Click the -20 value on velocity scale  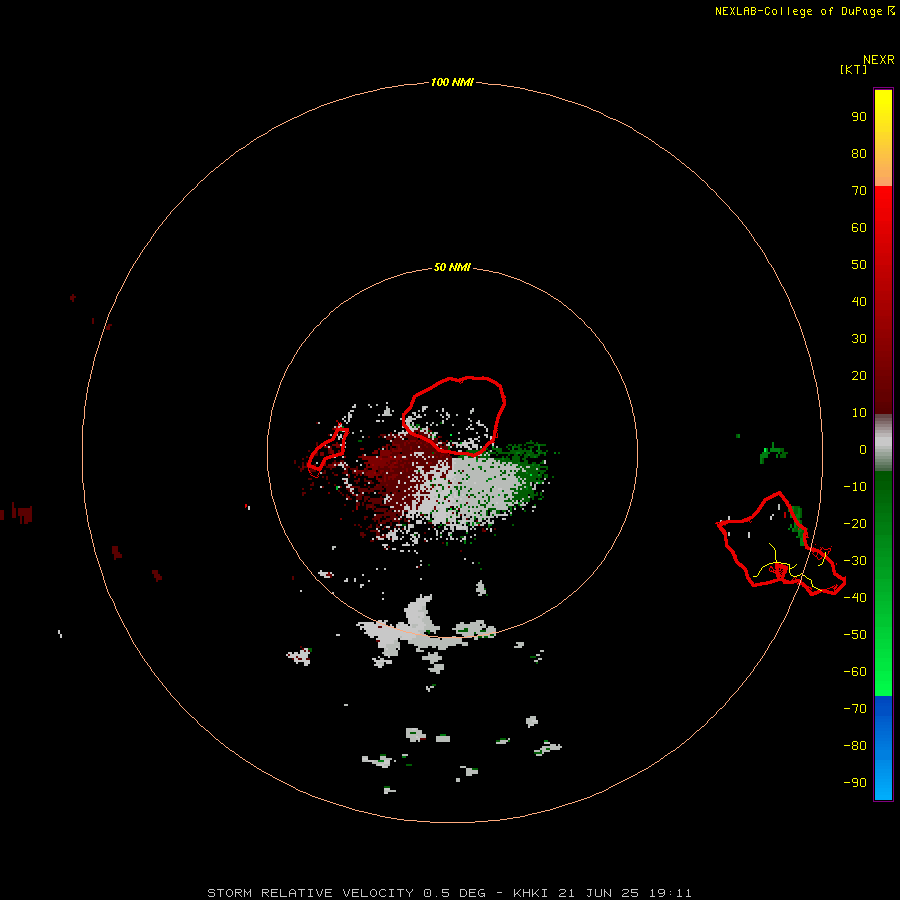855,523
